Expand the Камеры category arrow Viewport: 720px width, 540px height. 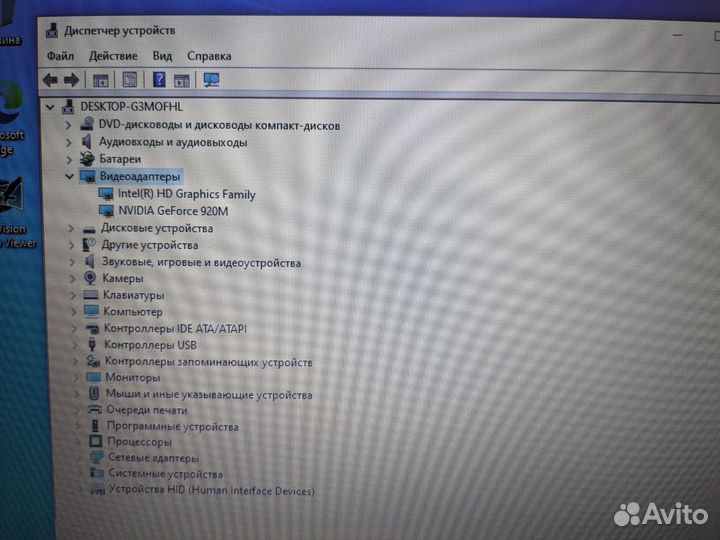pos(73,279)
